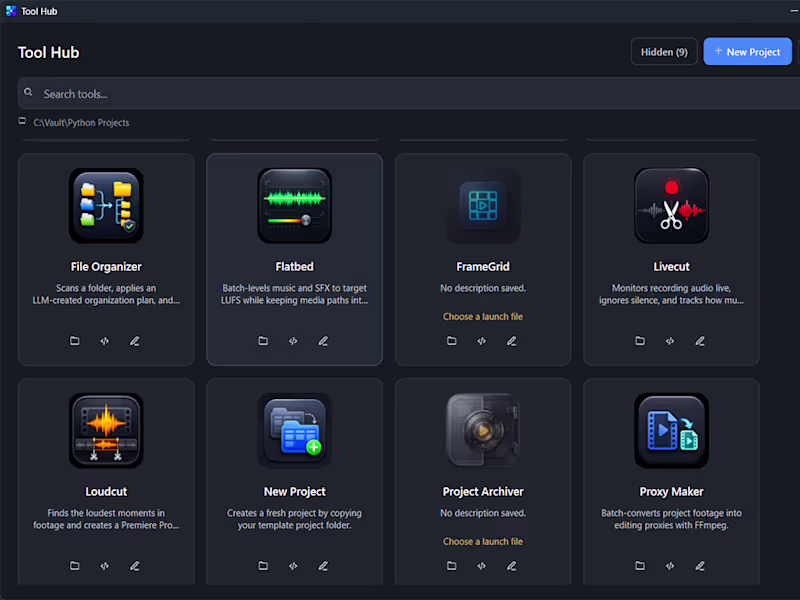Click the New Project card's folder icon image
The image size is (800, 600).
(294, 431)
